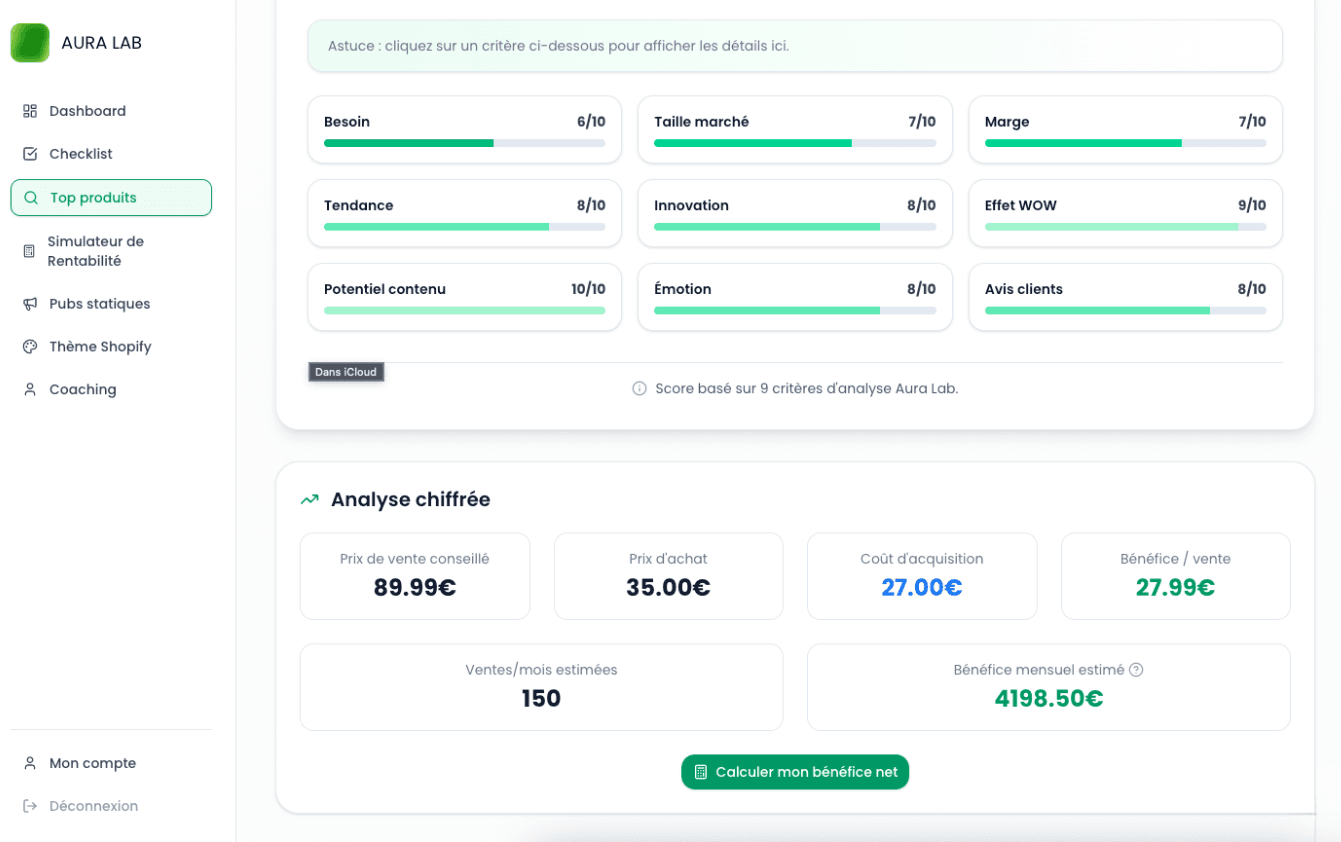Click the Top produits magnifier icon
The width and height of the screenshot is (1341, 842).
(31, 198)
